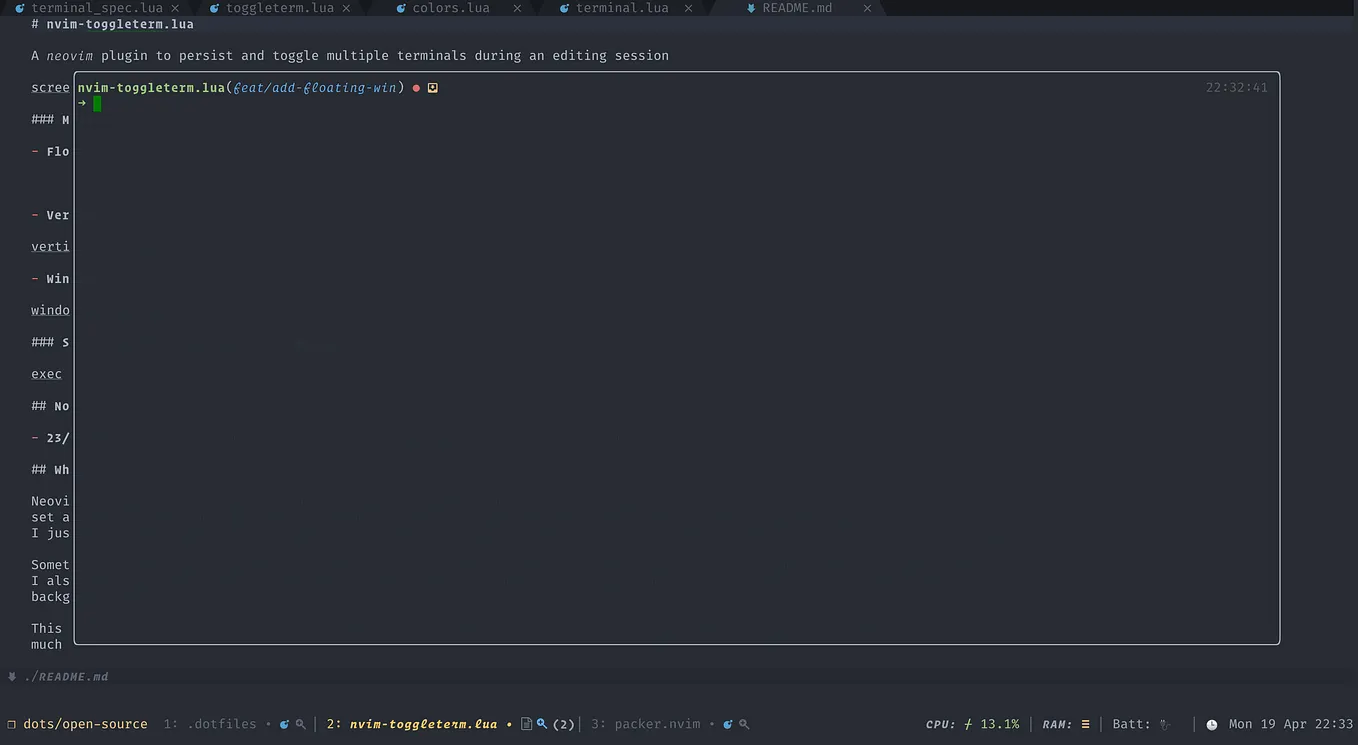Viewport: 1358px width, 745px height.
Task: Switch to the colors.lua tab
Action: [449, 8]
